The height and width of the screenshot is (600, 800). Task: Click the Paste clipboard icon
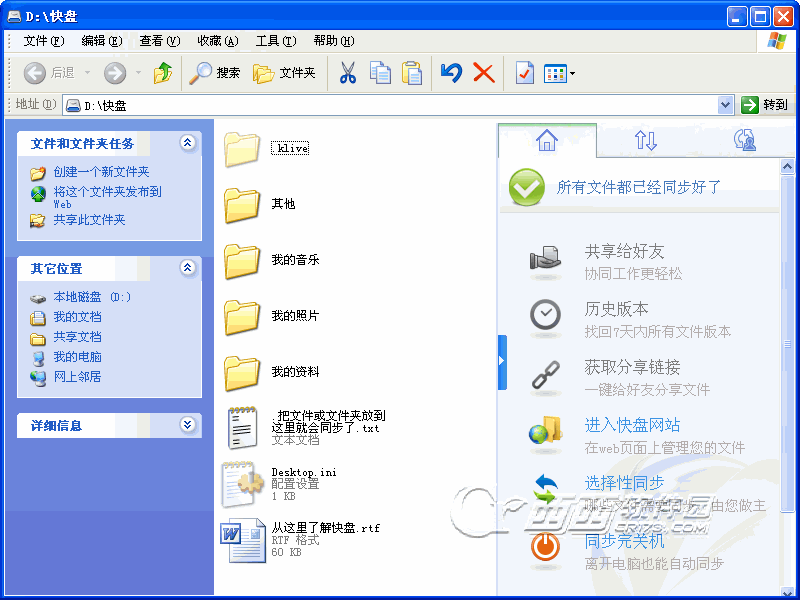coord(412,73)
